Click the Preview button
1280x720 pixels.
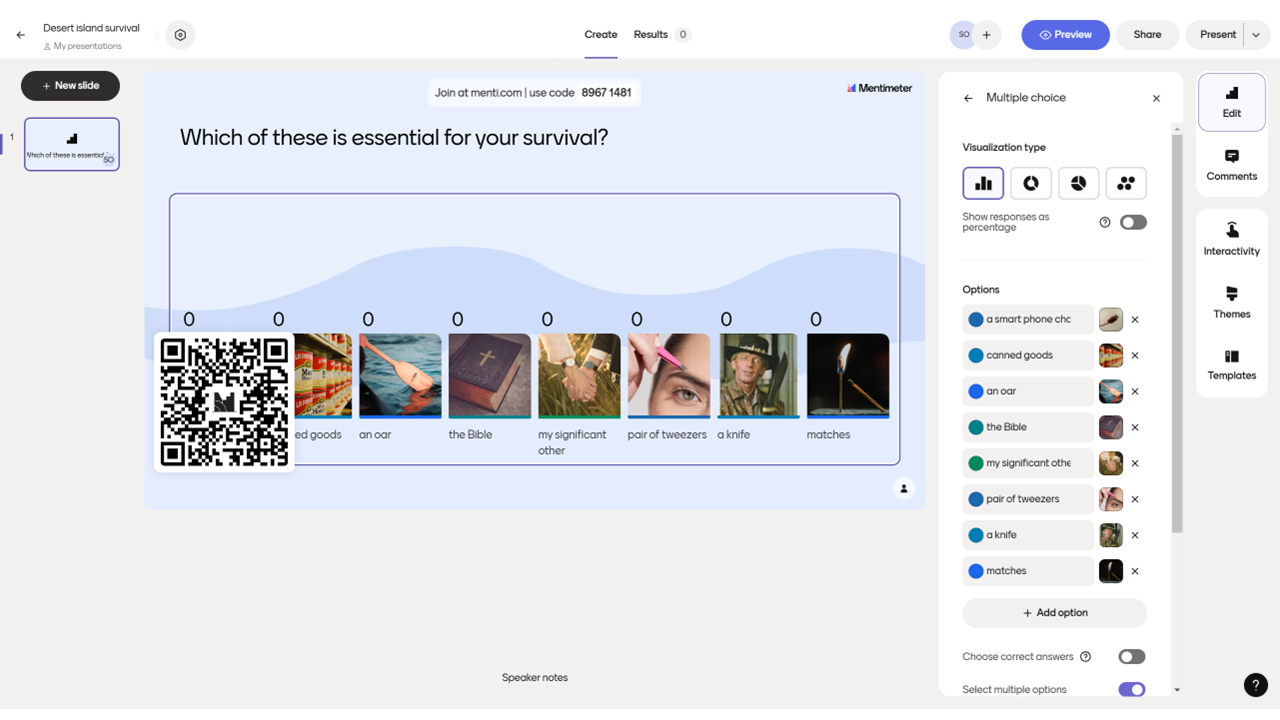1065,35
